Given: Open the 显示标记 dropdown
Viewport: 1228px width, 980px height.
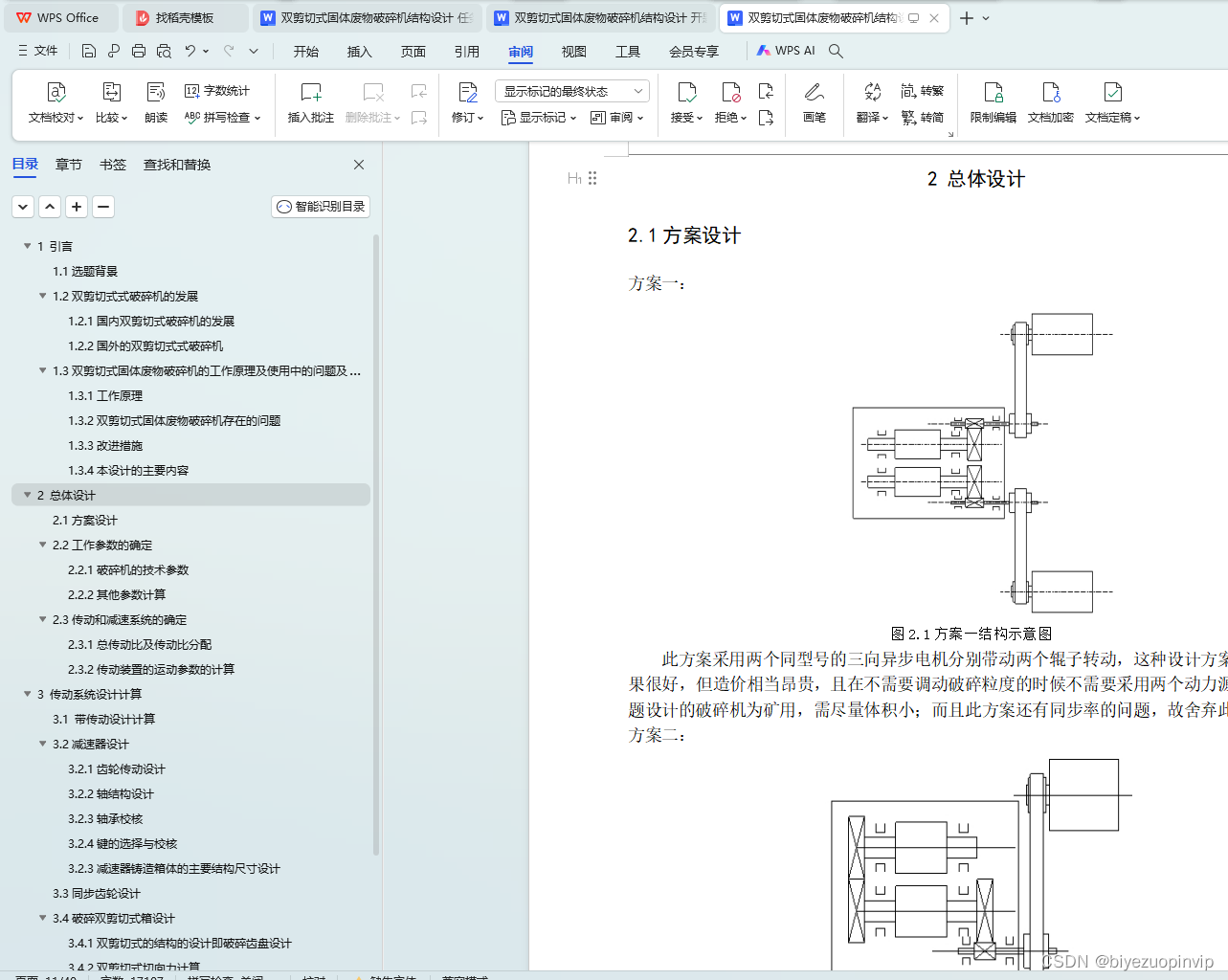Looking at the screenshot, I should coord(539,118).
